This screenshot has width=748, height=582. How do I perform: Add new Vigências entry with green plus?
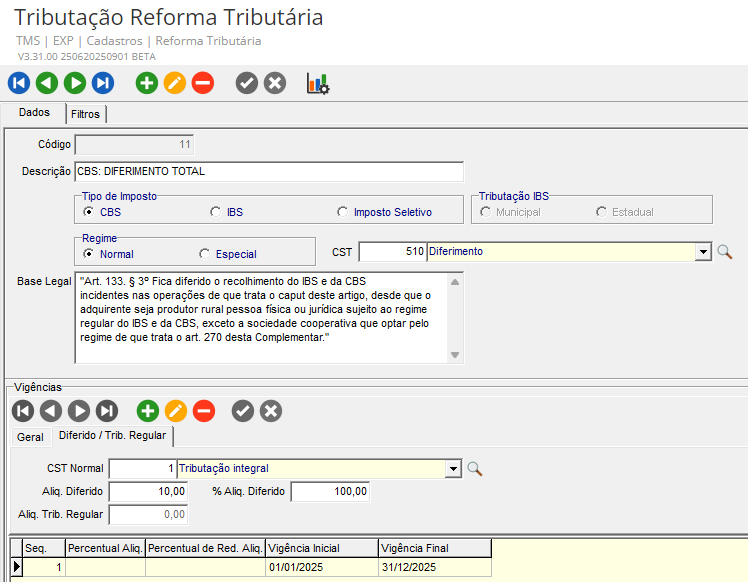click(148, 411)
